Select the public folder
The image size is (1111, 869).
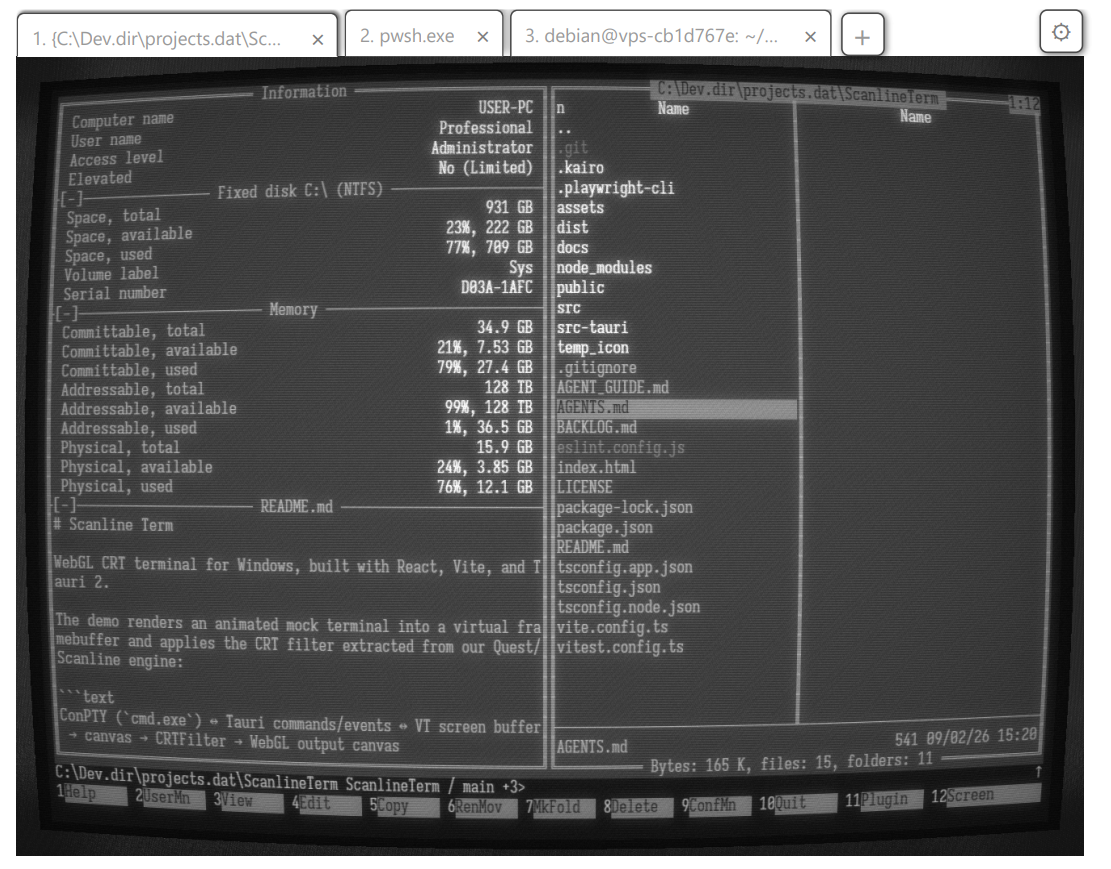580,287
